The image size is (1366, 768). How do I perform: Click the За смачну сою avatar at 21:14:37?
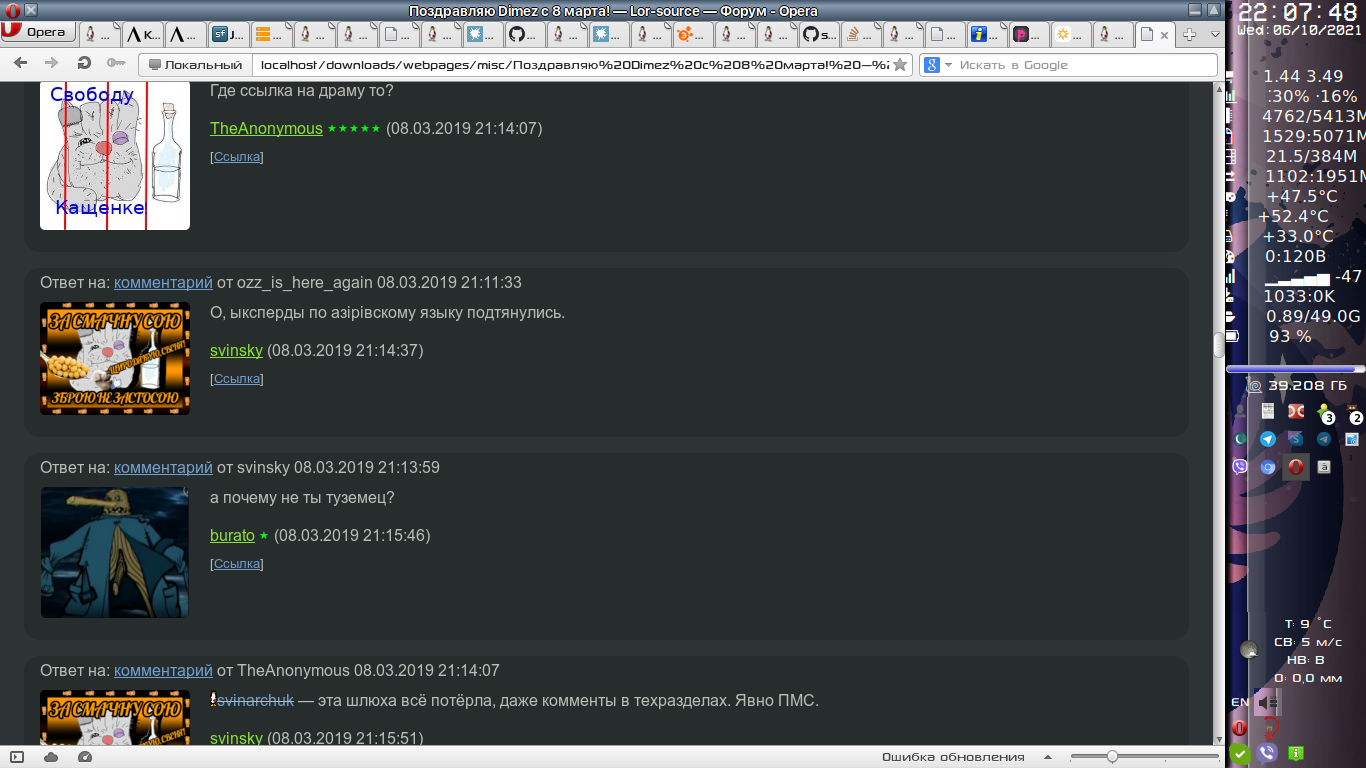tap(115, 358)
